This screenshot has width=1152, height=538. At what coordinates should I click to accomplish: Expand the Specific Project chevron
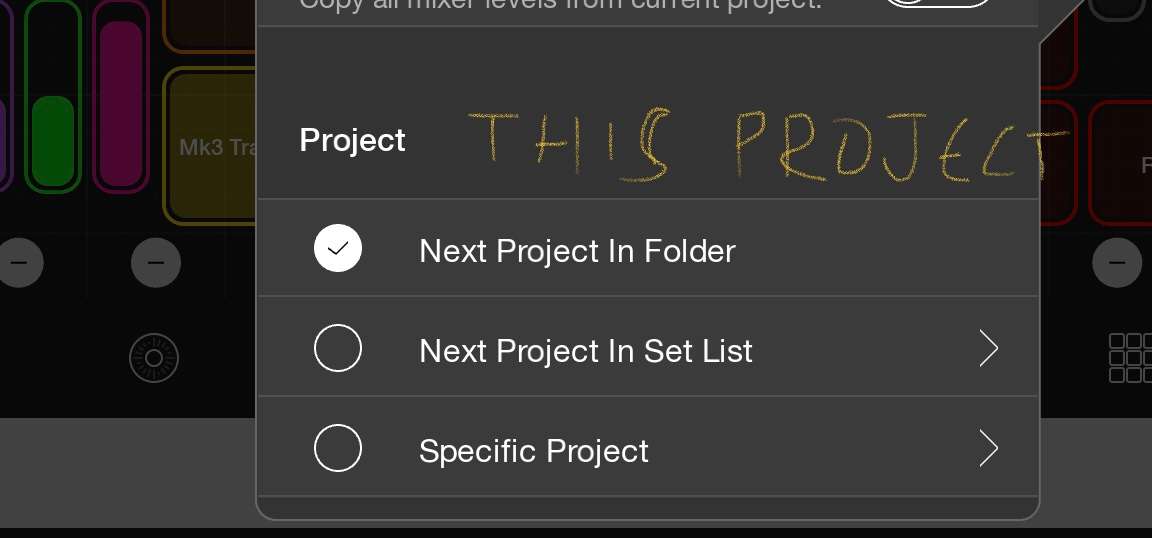point(988,448)
